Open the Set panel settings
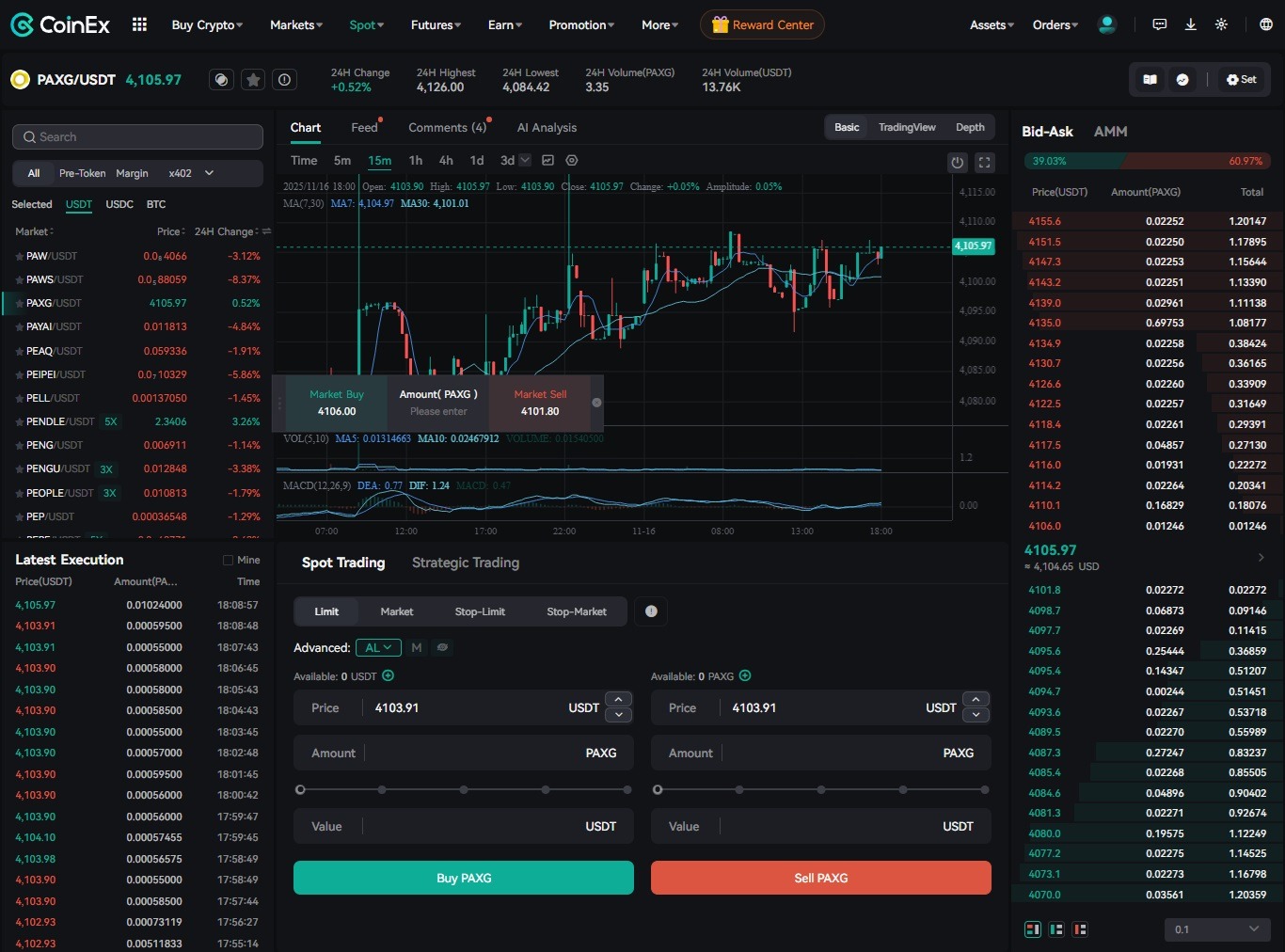This screenshot has width=1285, height=952. coord(1241,79)
